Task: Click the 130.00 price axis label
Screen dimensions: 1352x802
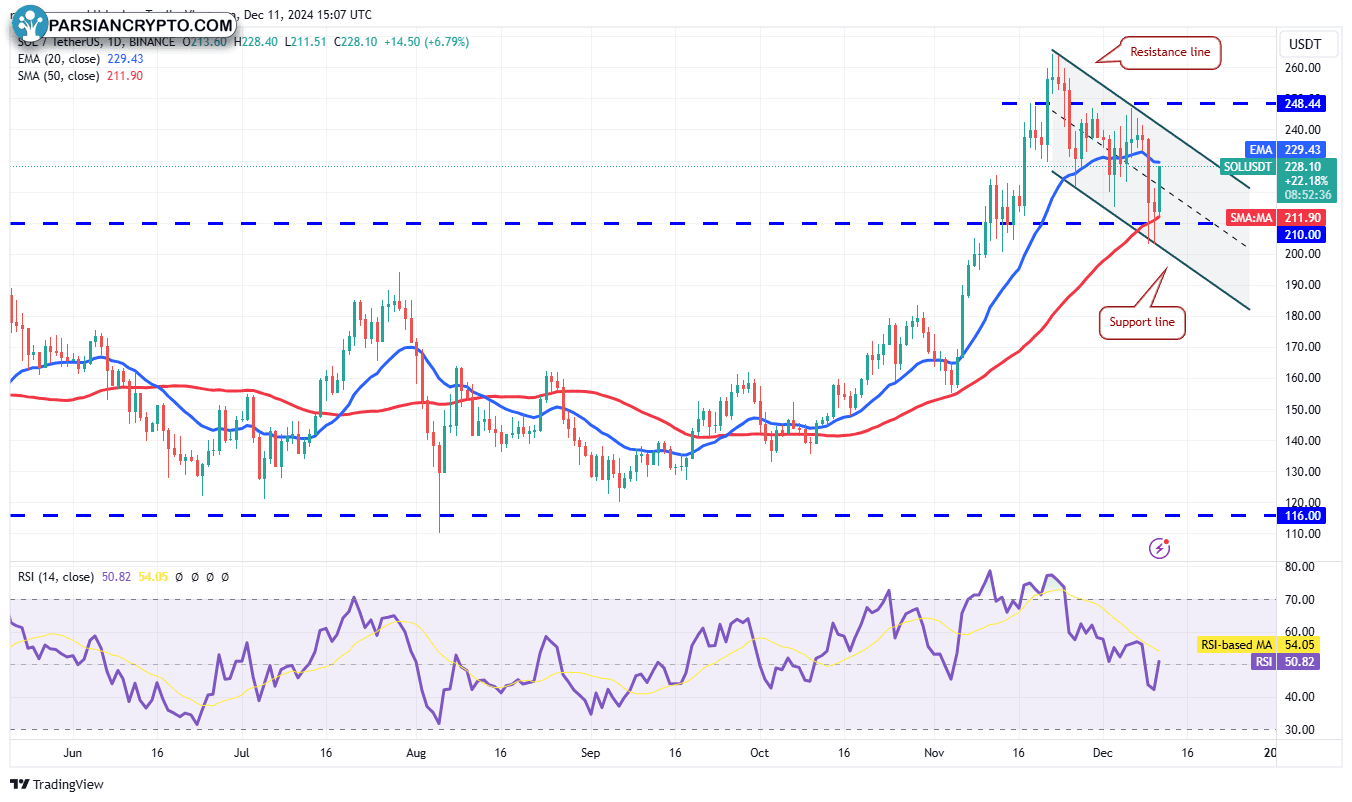Action: coord(1303,472)
